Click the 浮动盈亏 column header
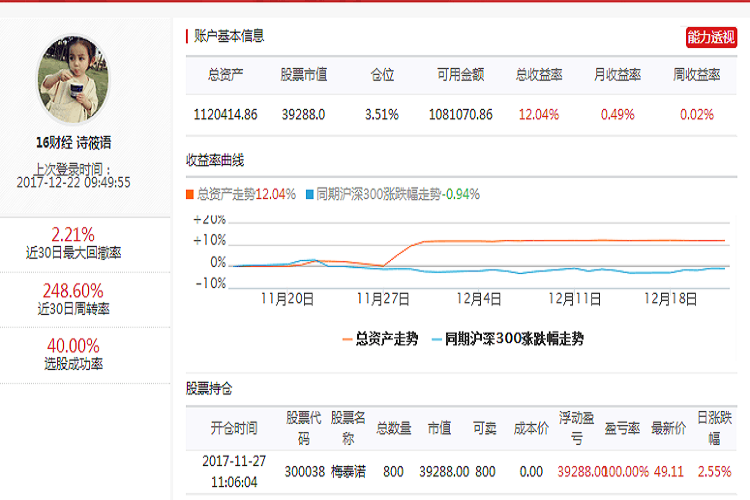 coord(577,428)
